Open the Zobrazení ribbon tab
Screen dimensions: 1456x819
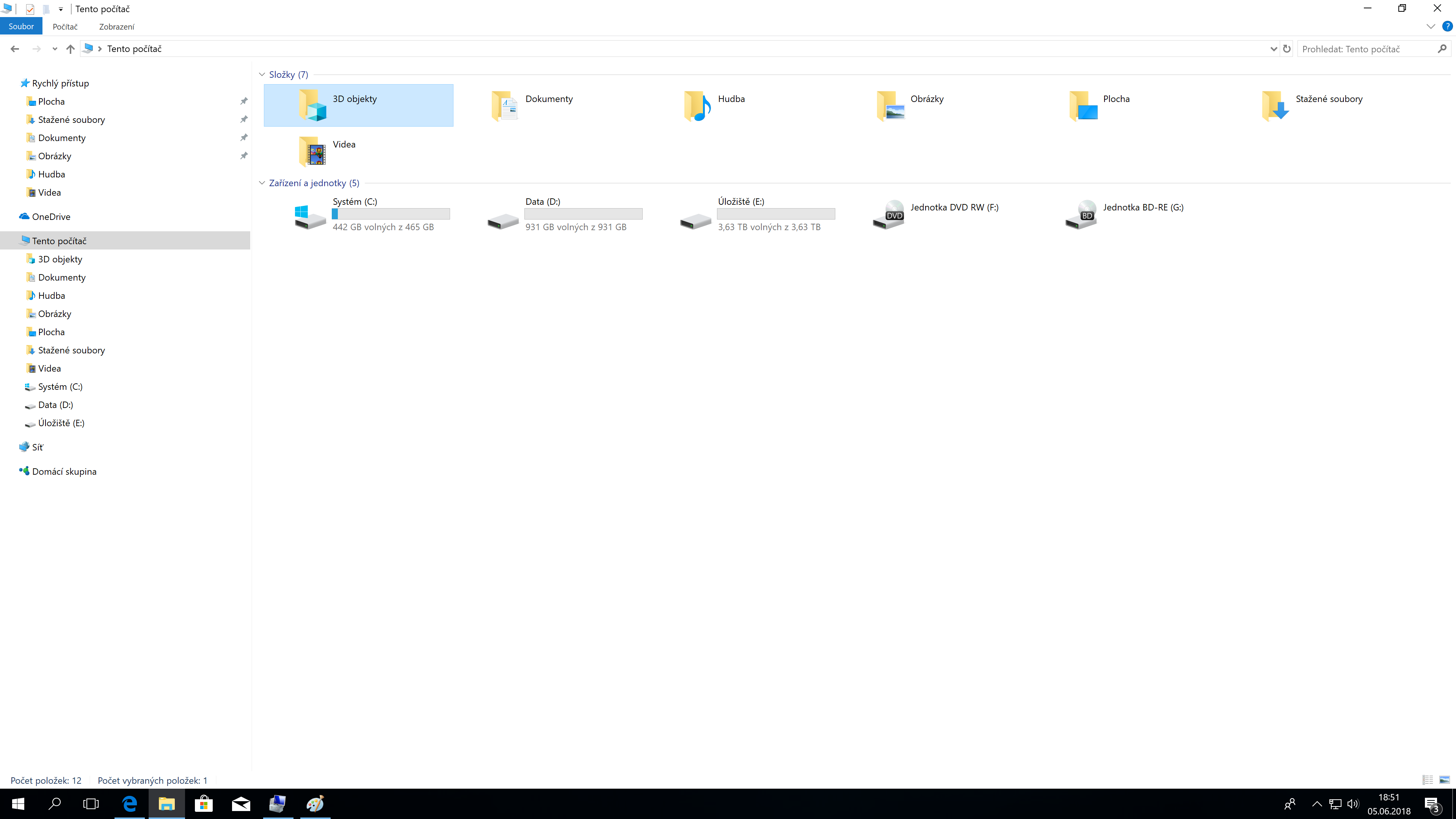[x=116, y=27]
